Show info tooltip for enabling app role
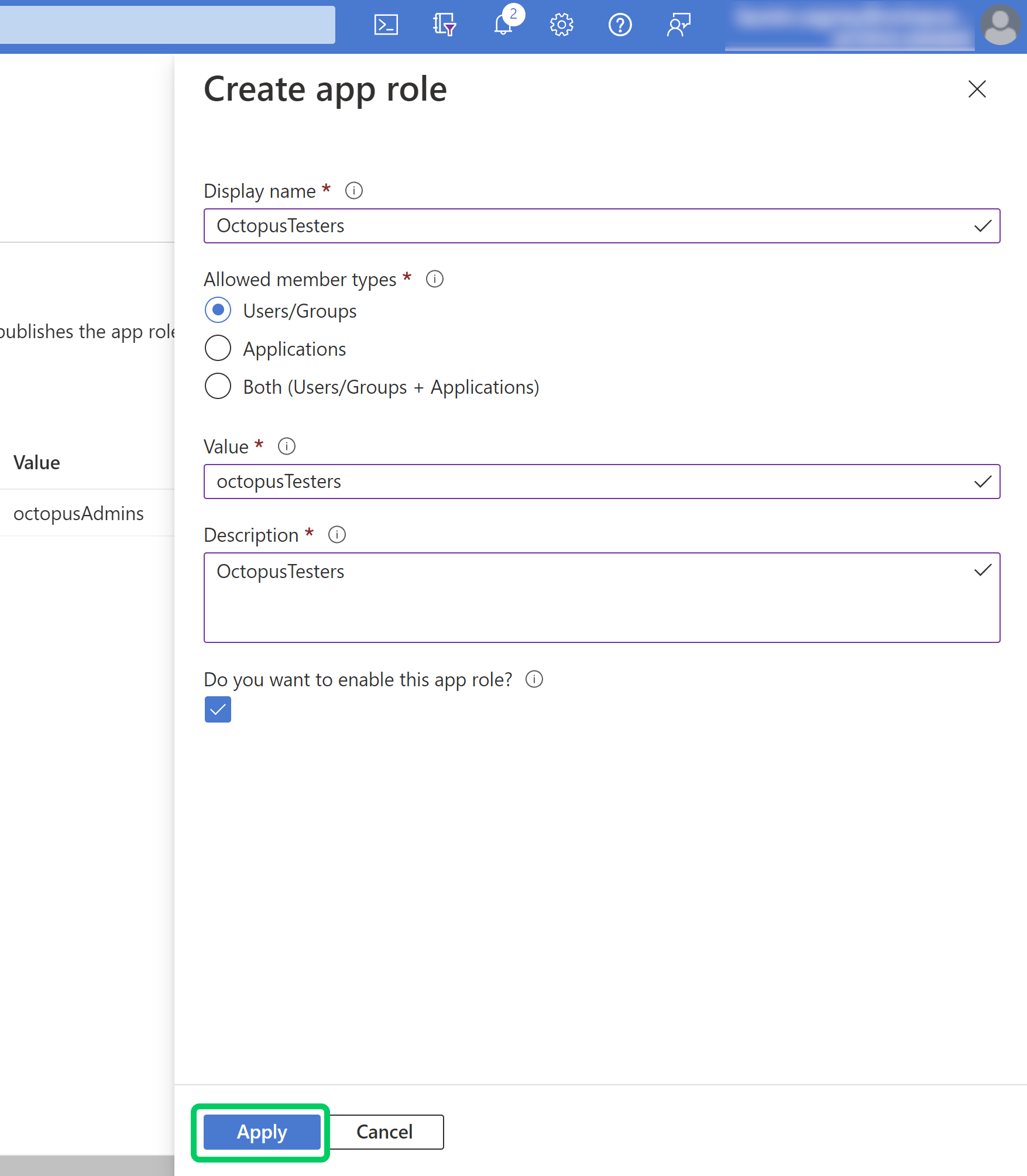Screen dimensions: 1027x1176 click(534, 679)
